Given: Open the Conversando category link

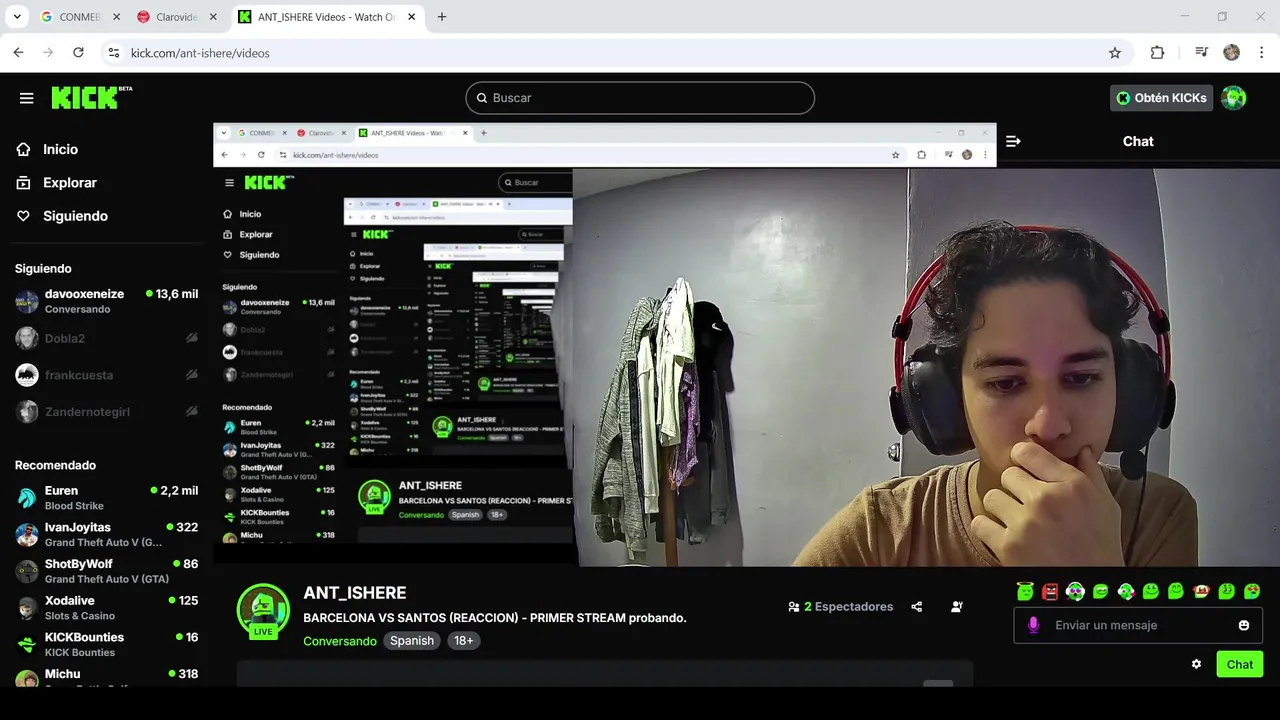Looking at the screenshot, I should pyautogui.click(x=340, y=641).
